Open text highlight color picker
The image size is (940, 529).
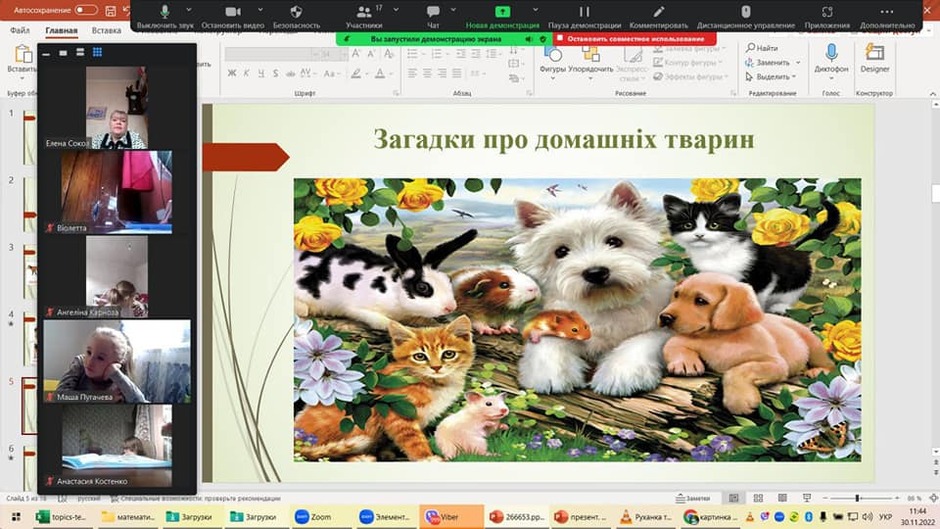[356, 73]
